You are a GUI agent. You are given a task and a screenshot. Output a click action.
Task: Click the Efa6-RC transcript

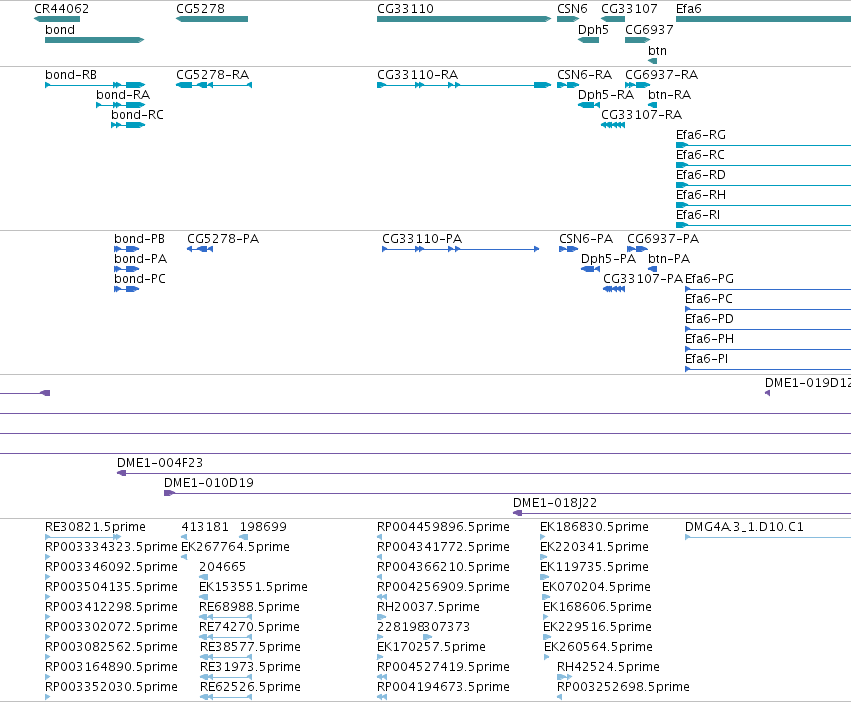tap(763, 165)
